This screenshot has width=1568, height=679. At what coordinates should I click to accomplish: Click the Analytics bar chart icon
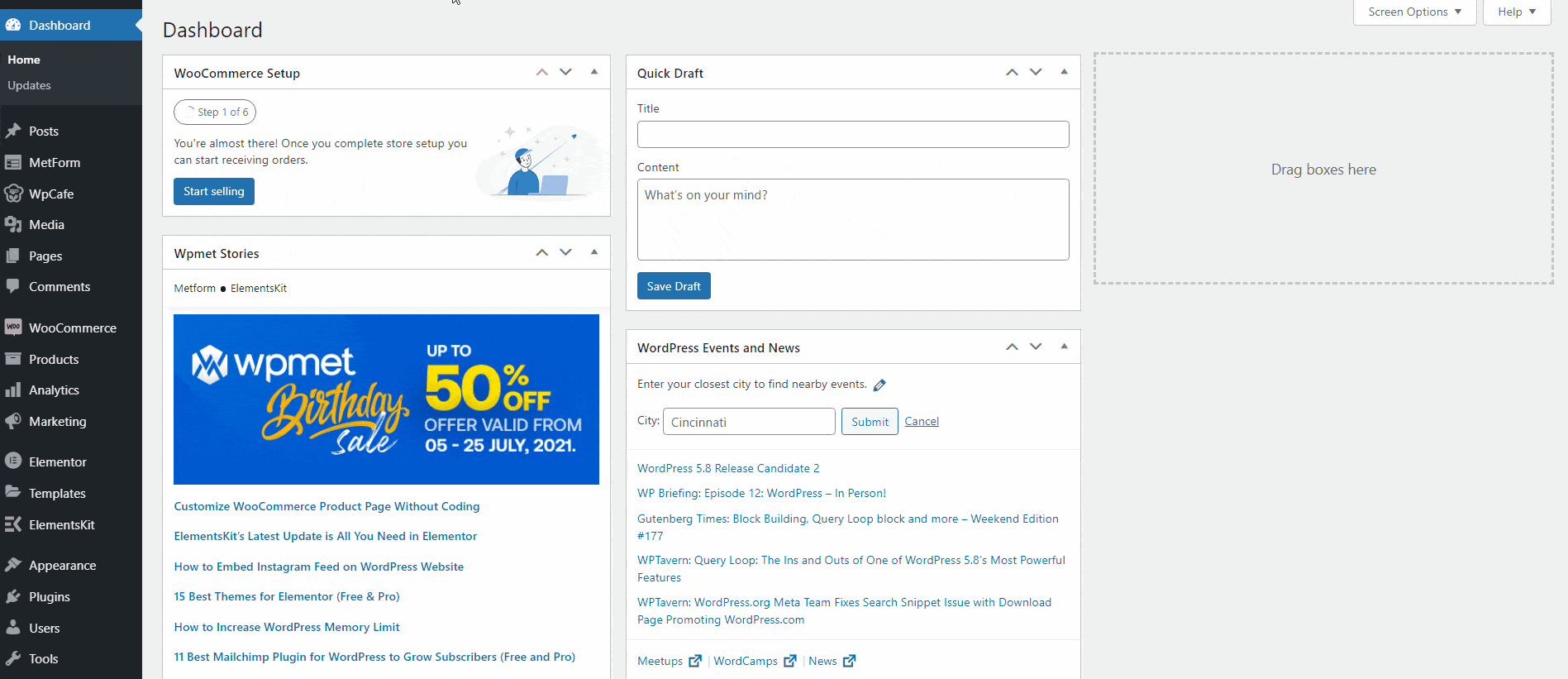point(13,390)
